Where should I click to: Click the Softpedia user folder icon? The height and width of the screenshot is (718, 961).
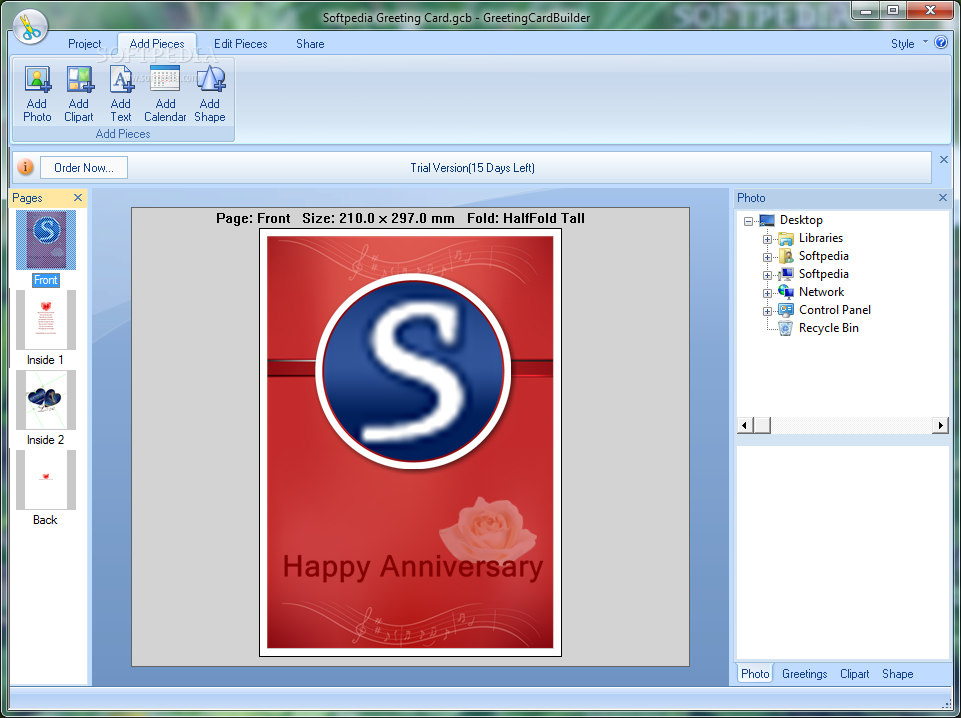coord(786,255)
